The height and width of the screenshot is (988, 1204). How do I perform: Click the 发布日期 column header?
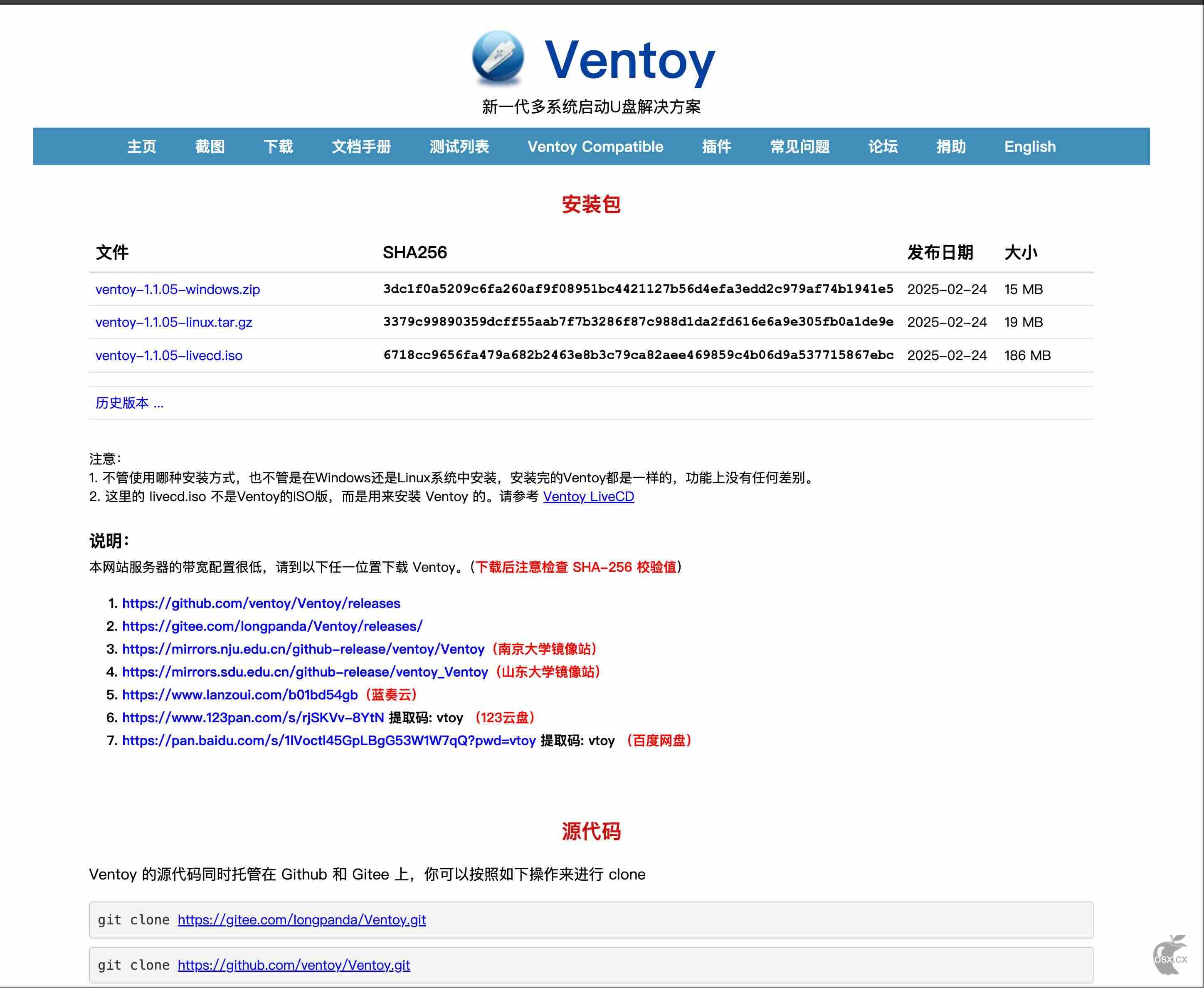(940, 252)
